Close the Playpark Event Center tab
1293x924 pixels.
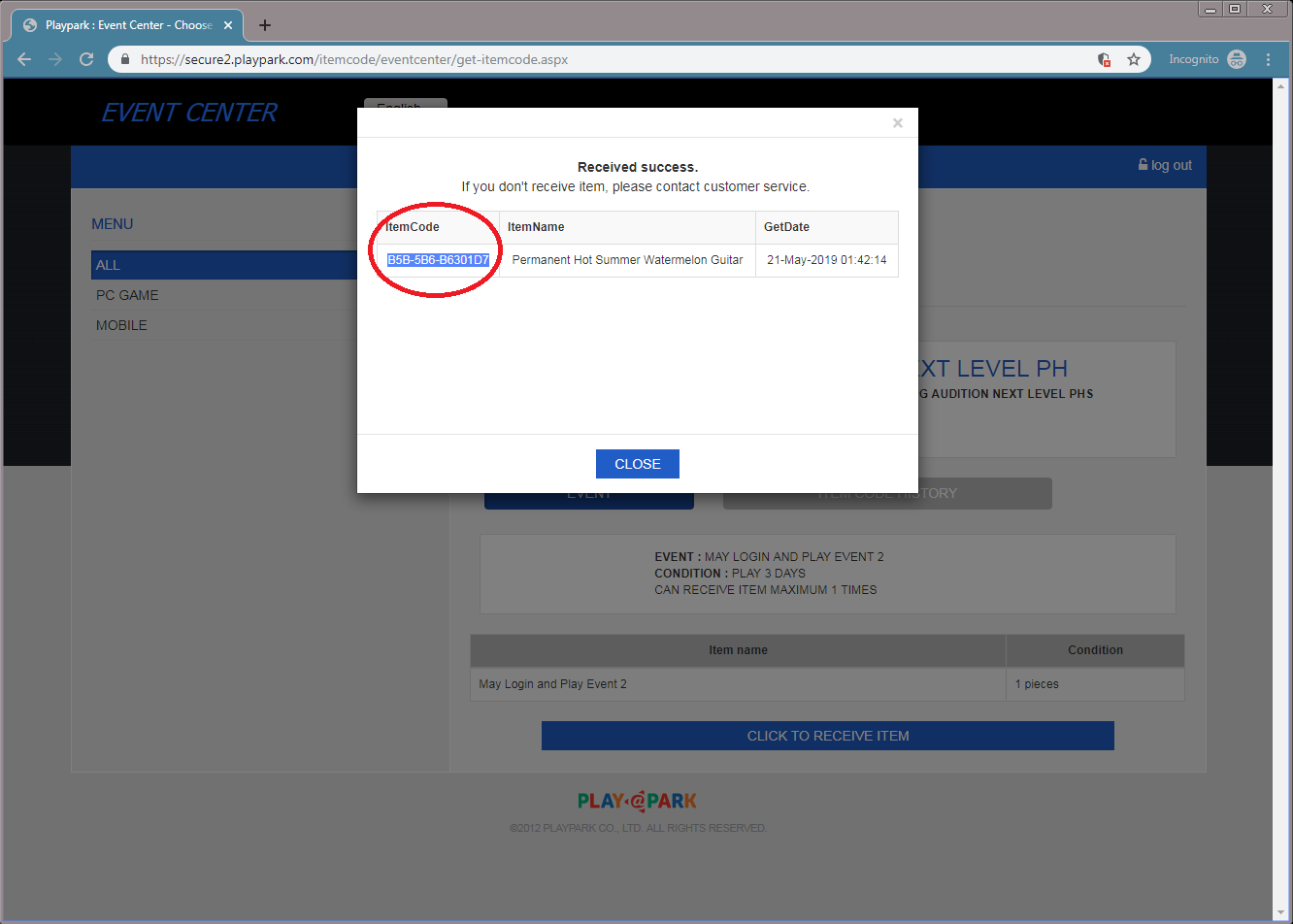click(x=228, y=25)
